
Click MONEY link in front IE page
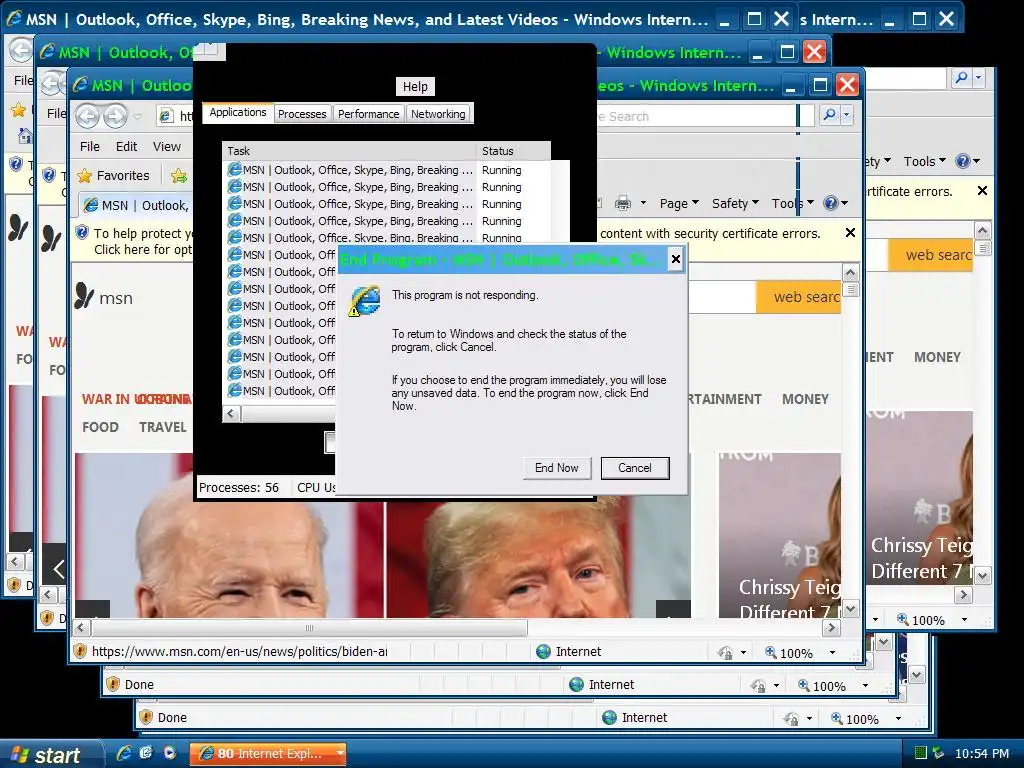point(805,399)
